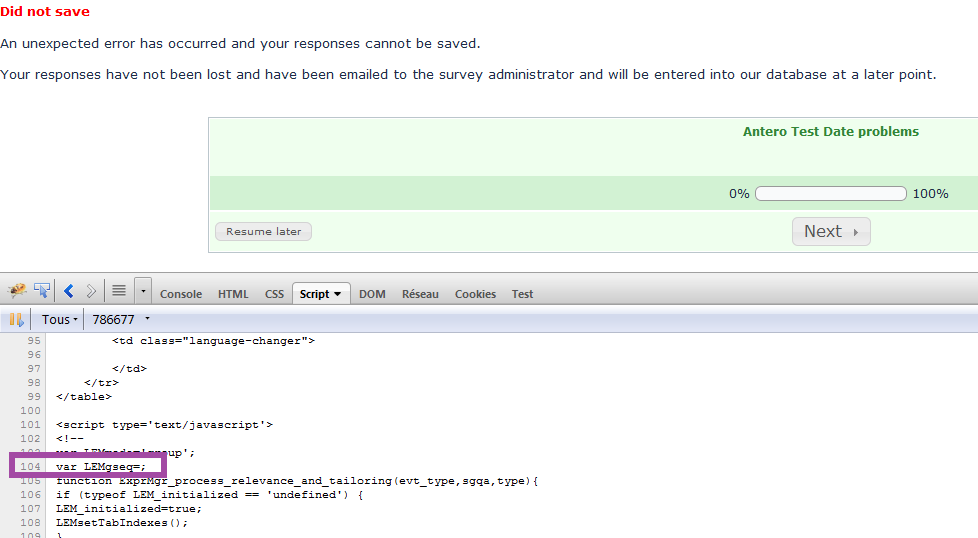Select the DOM tab
Viewport: 978px width, 538px height.
372,294
